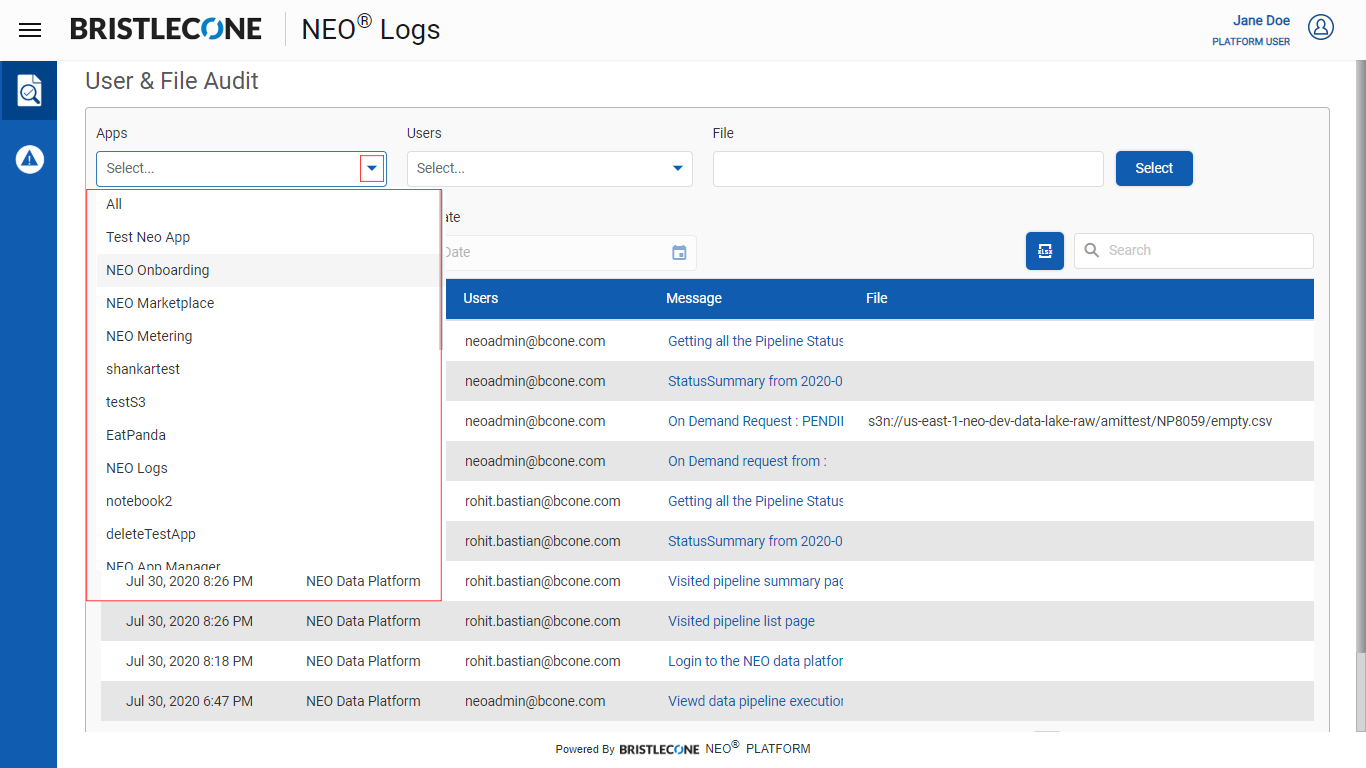
Task: Choose Test Neo App option
Action: coord(148,237)
